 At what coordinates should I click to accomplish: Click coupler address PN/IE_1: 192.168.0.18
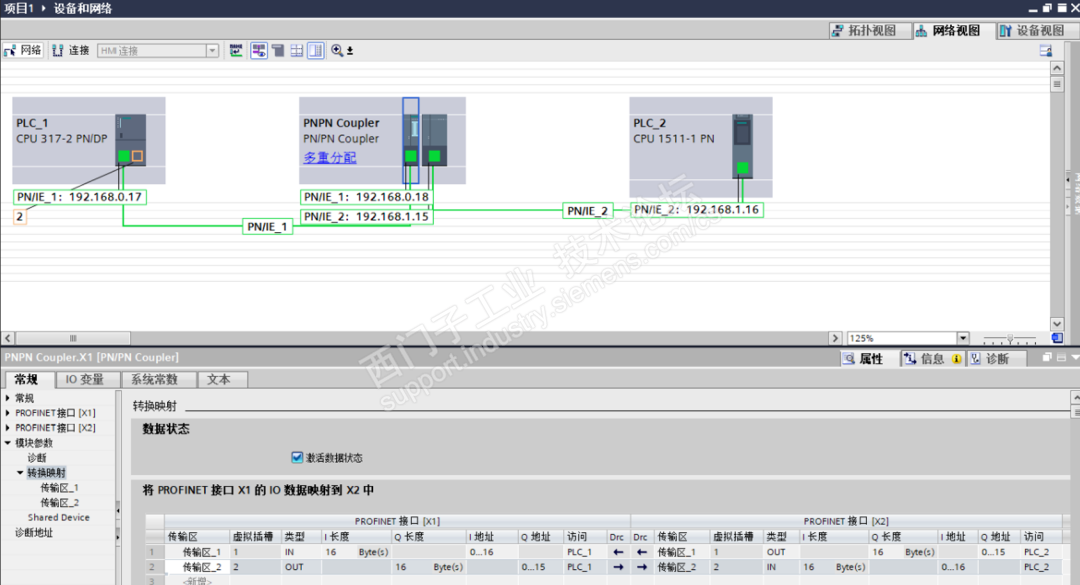(366, 197)
